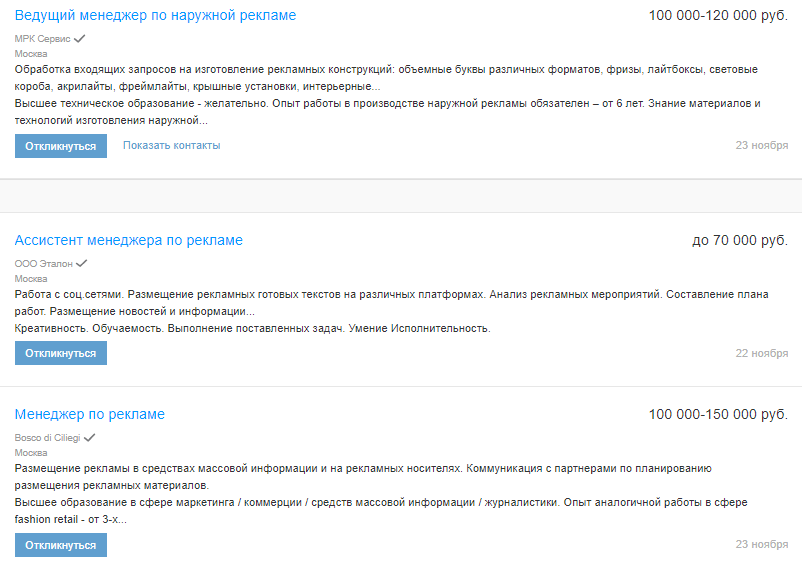Click verified checkmark next to ООО Эталон

tap(82, 263)
